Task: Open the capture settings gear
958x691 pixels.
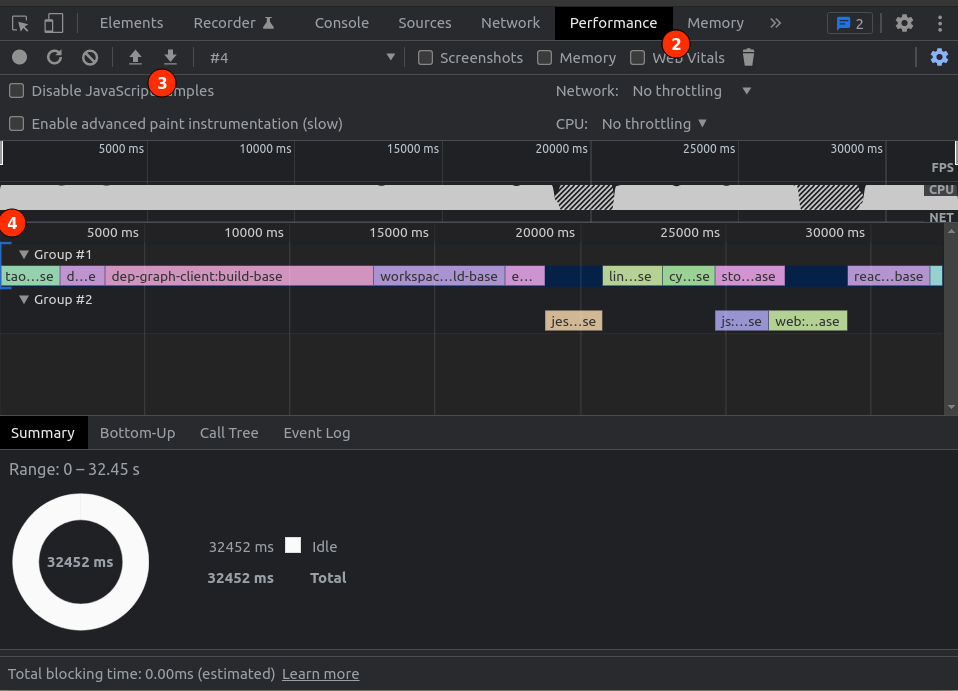Action: tap(938, 57)
